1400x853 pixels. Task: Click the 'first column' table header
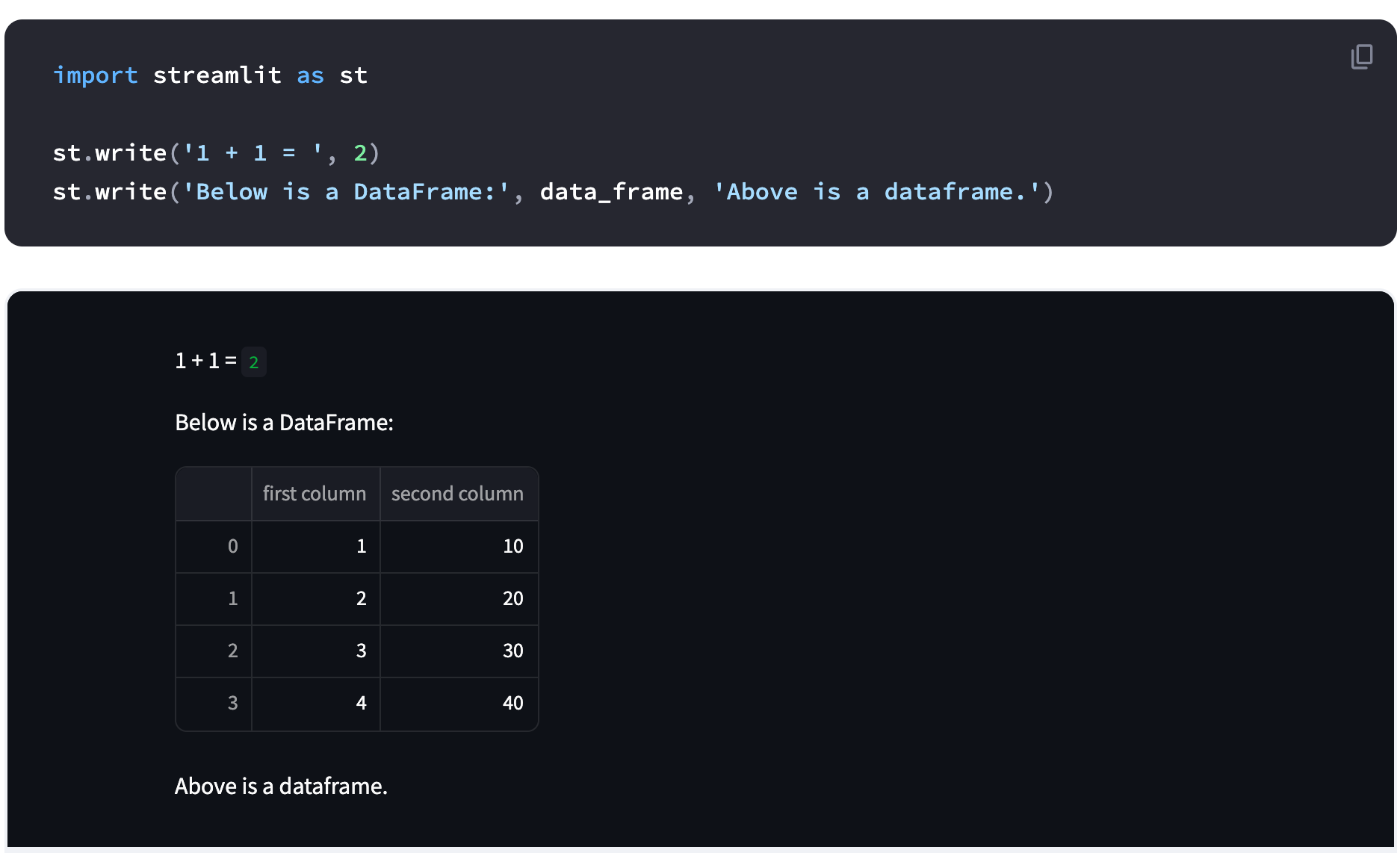point(315,494)
